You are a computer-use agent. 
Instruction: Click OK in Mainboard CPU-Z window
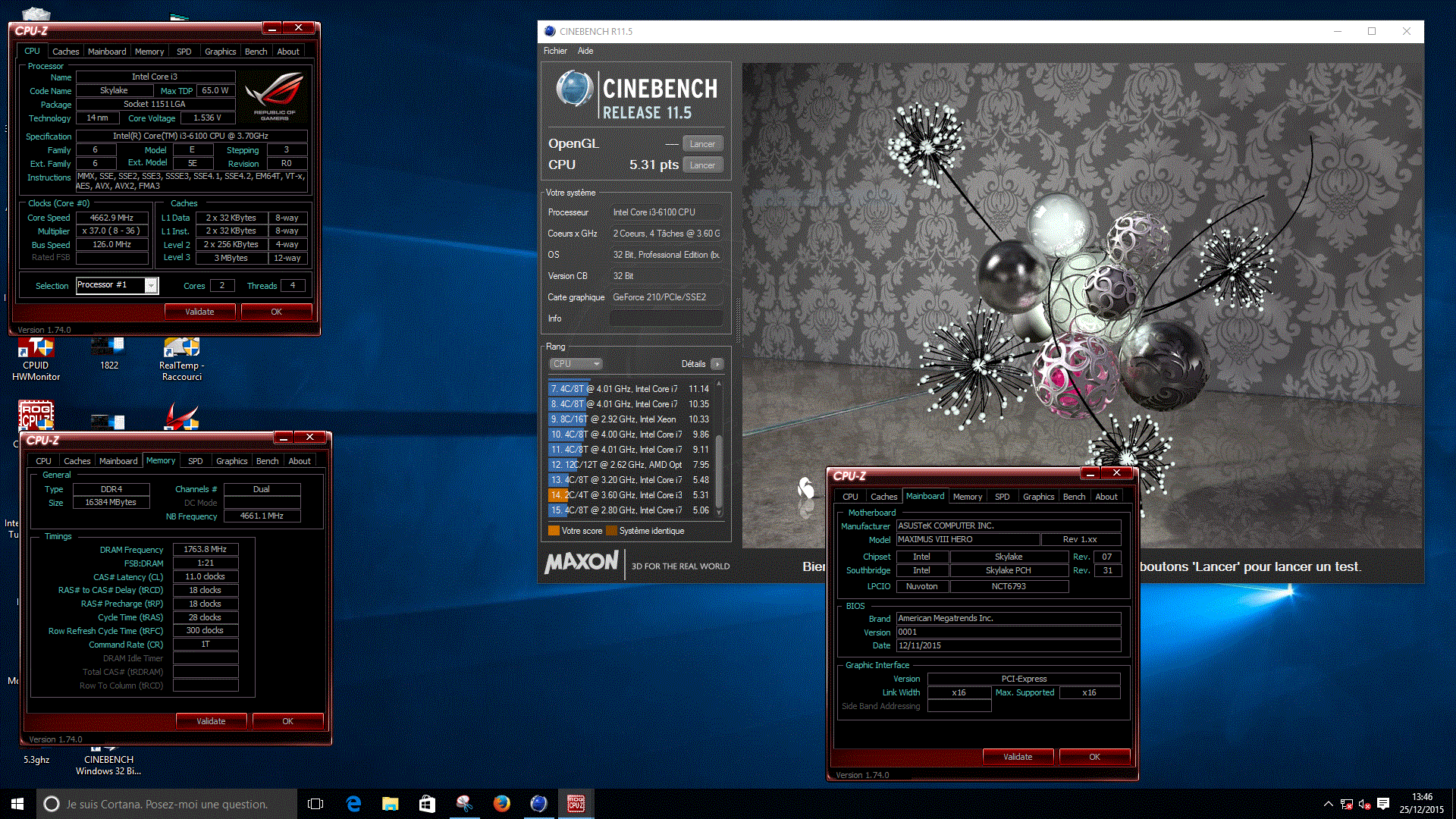click(1094, 757)
